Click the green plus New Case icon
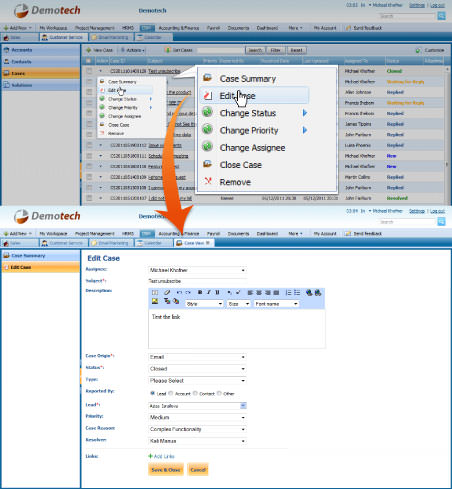The image size is (452, 489). [x=89, y=50]
